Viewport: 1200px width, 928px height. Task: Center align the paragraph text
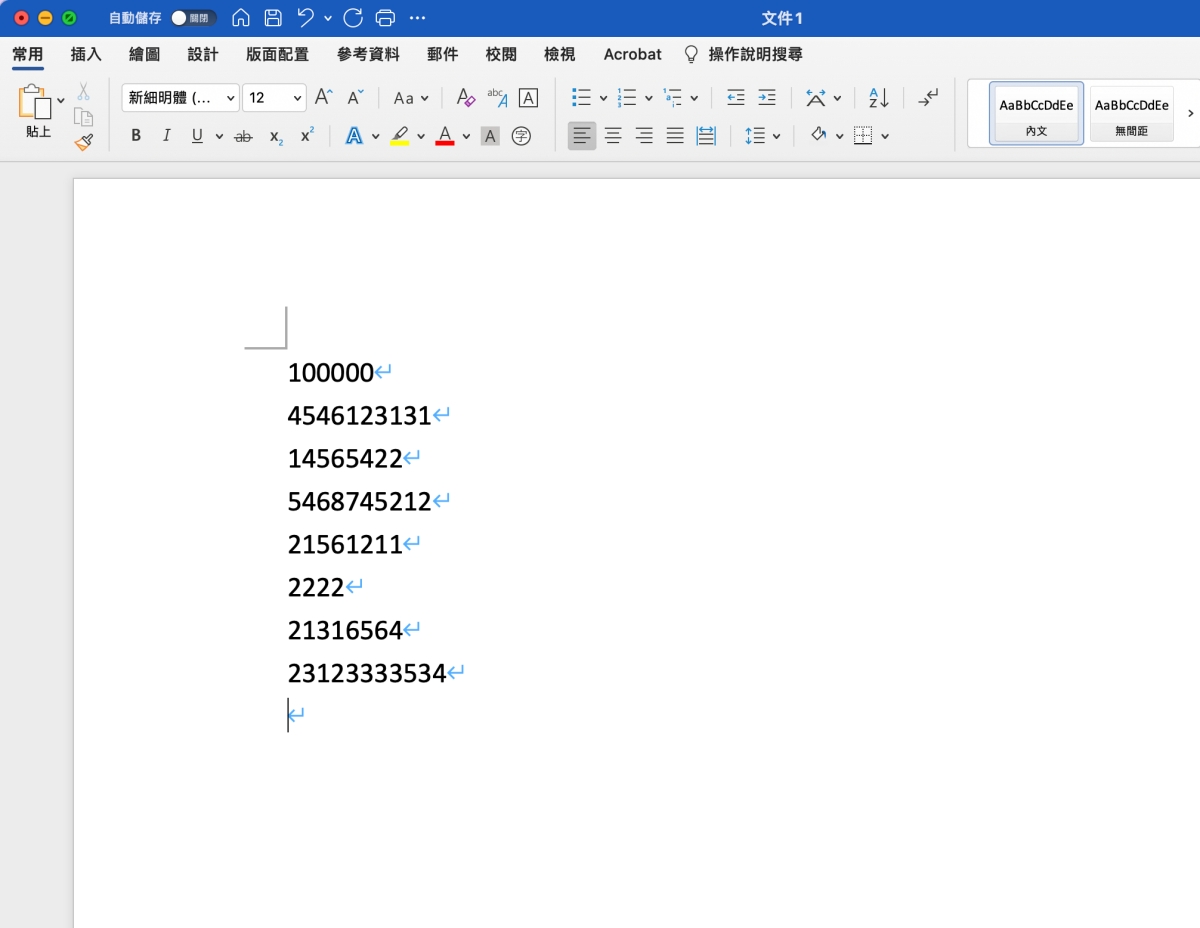coord(613,136)
